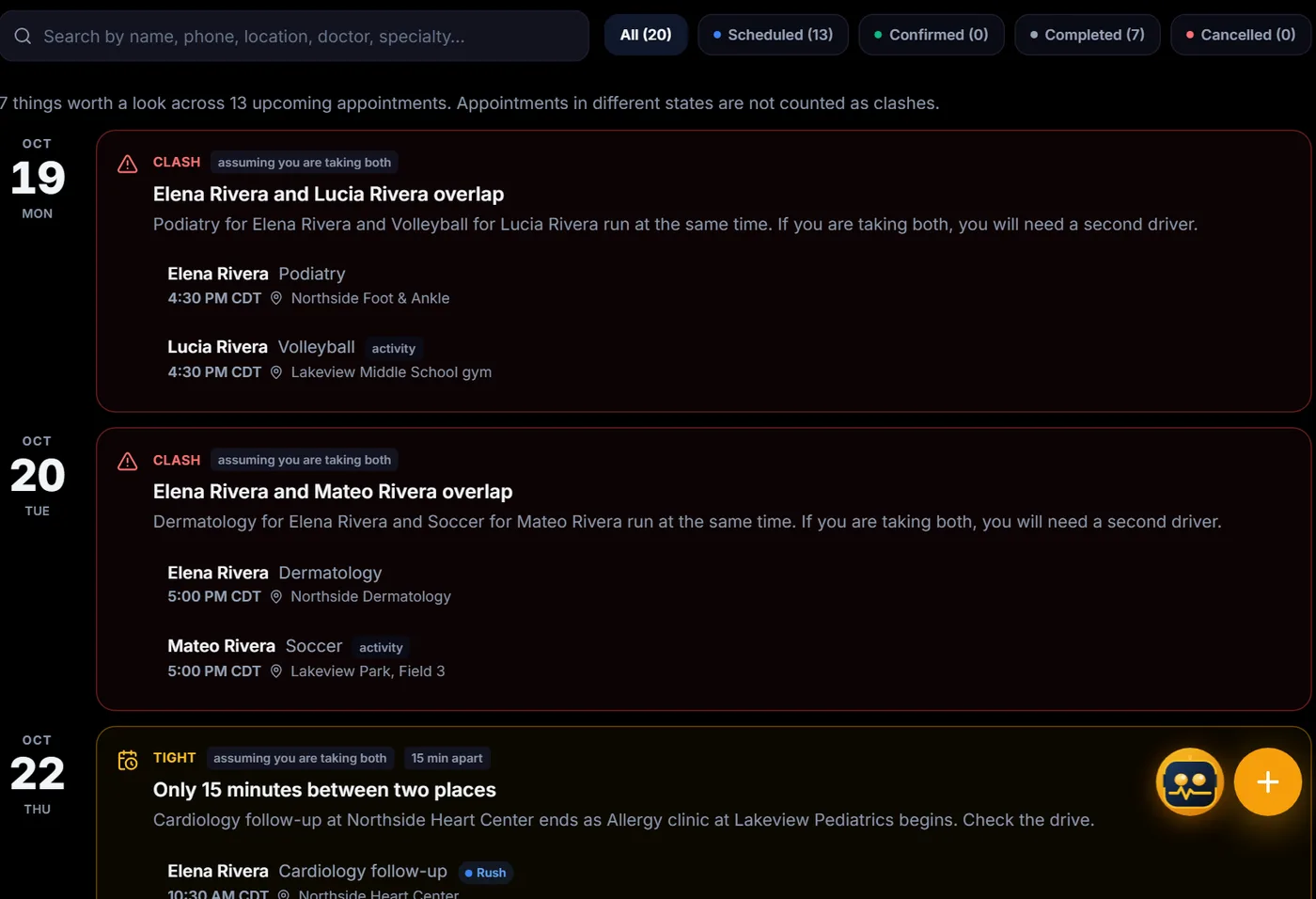Click location pin beside Lakeview Middle School gym
1316x899 pixels.
tap(276, 372)
